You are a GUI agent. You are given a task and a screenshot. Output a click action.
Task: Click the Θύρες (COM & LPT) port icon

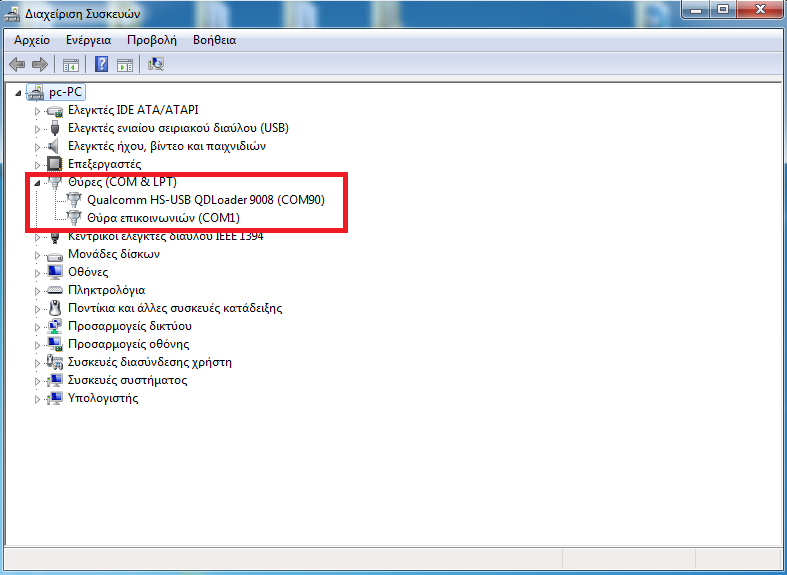(x=55, y=182)
